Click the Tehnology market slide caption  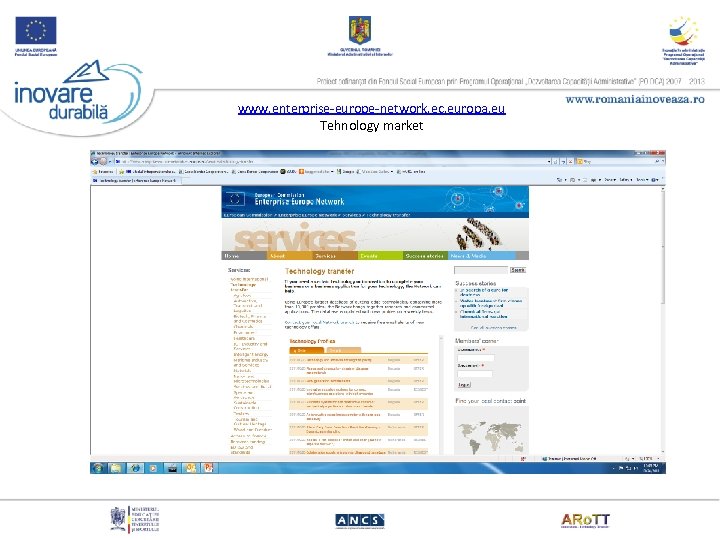371,125
